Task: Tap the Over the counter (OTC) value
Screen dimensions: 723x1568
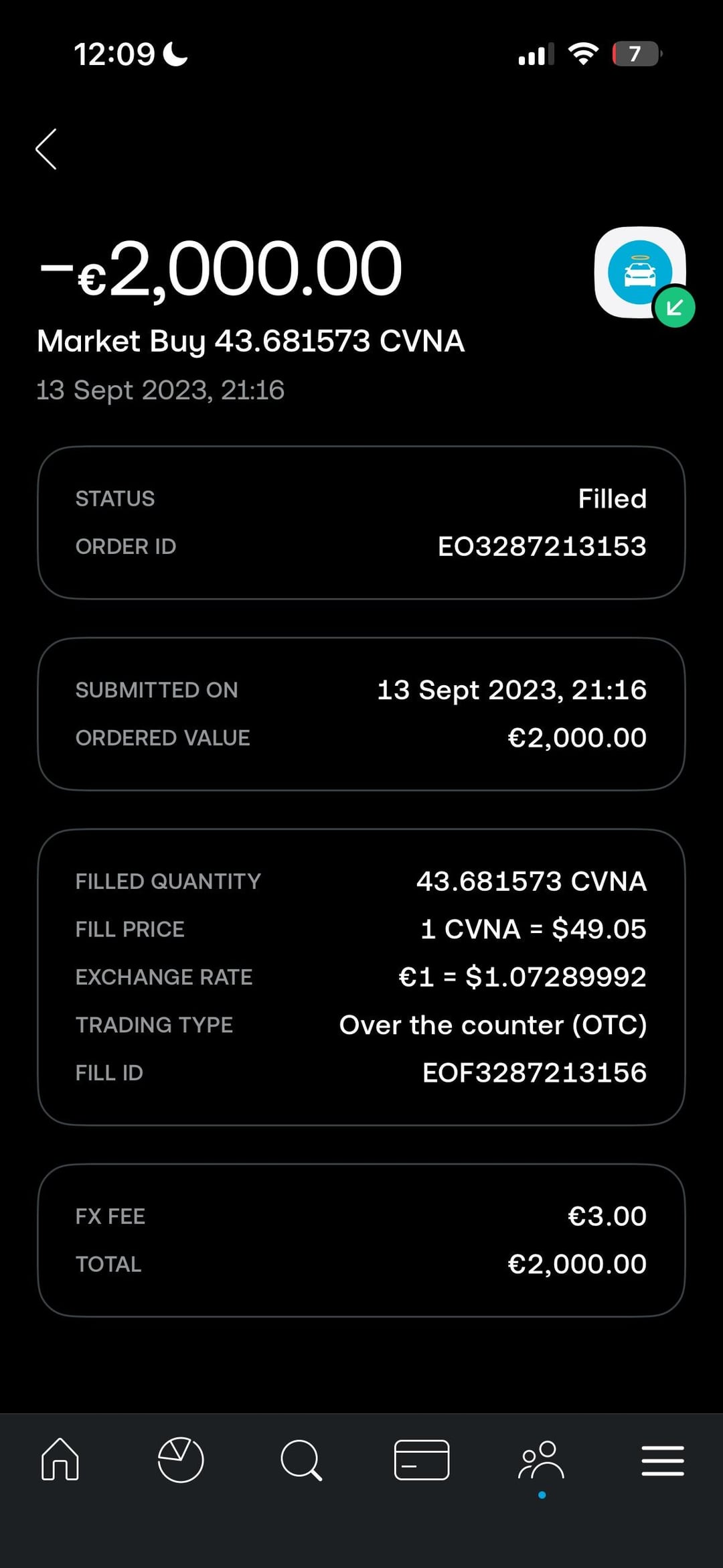Action: [x=493, y=1025]
